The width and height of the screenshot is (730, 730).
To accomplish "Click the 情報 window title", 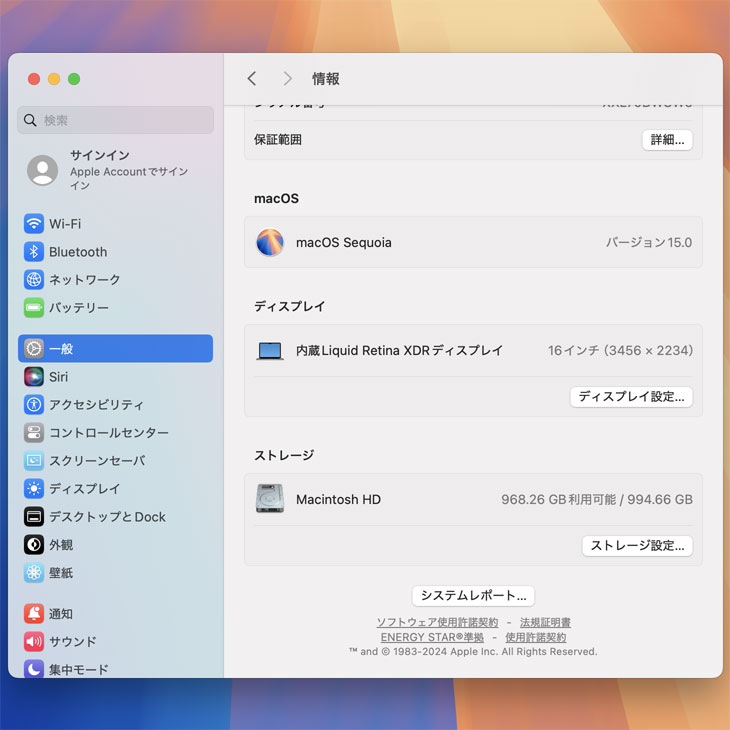I will coord(326,79).
